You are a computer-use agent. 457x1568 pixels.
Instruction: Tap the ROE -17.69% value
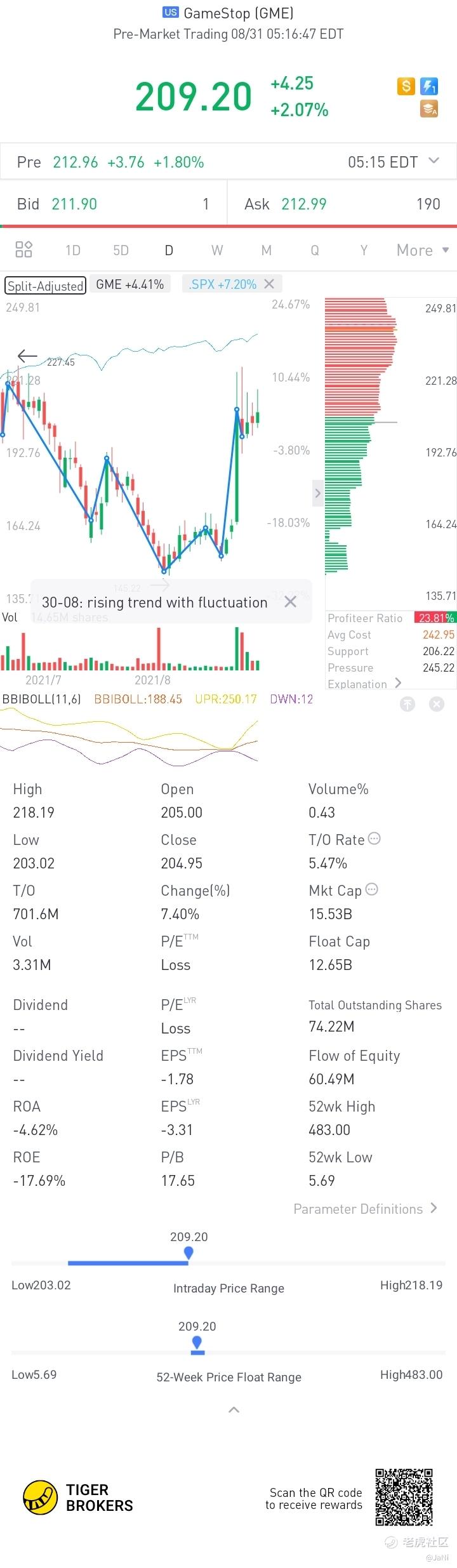coord(39,1180)
